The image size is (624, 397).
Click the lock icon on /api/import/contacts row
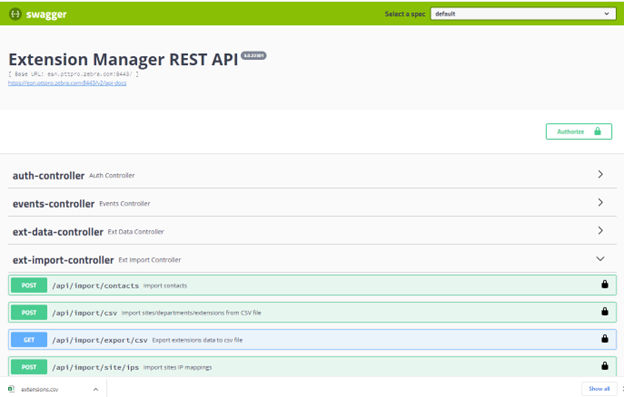604,284
